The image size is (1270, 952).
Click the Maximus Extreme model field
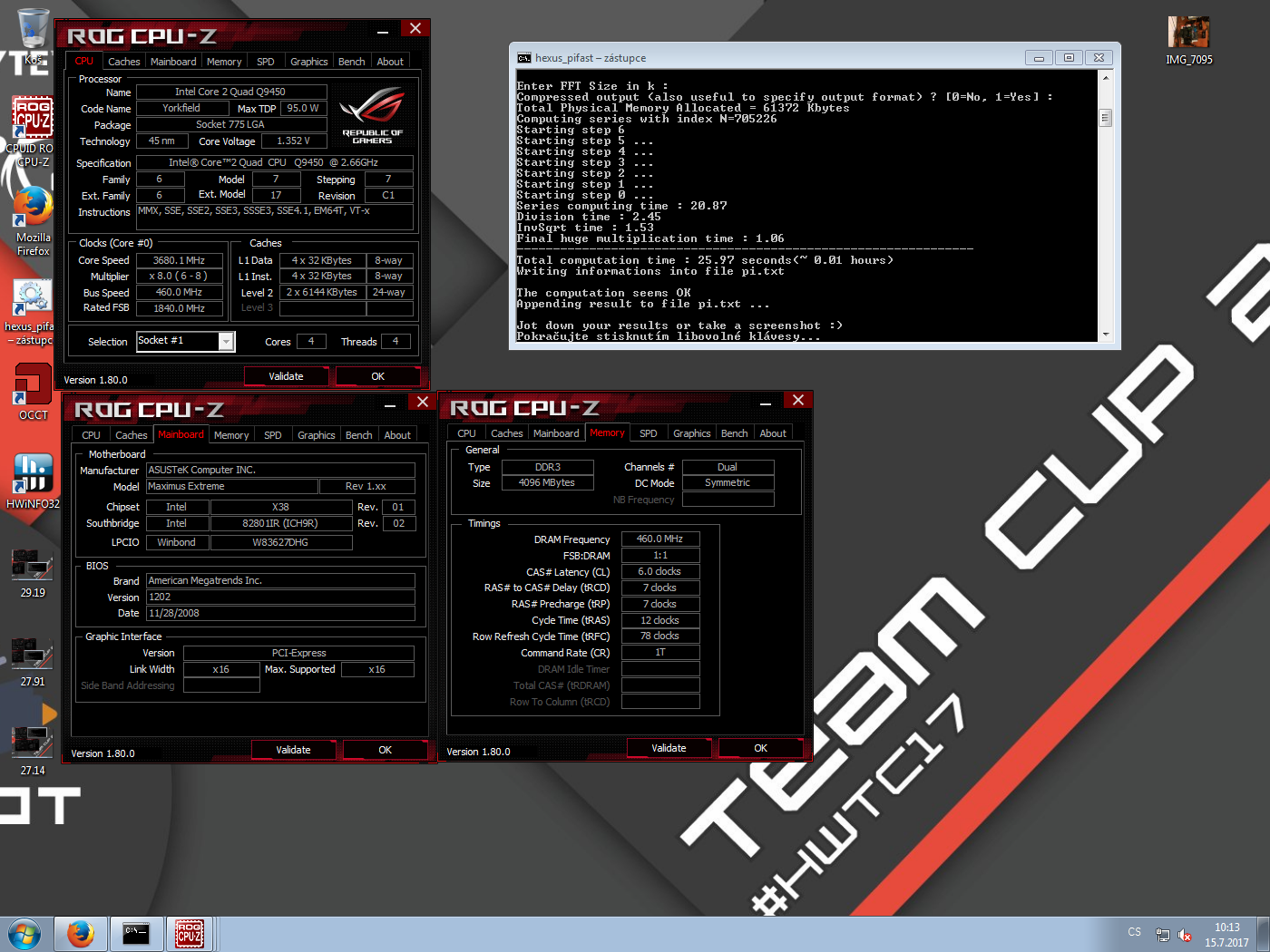coord(231,486)
